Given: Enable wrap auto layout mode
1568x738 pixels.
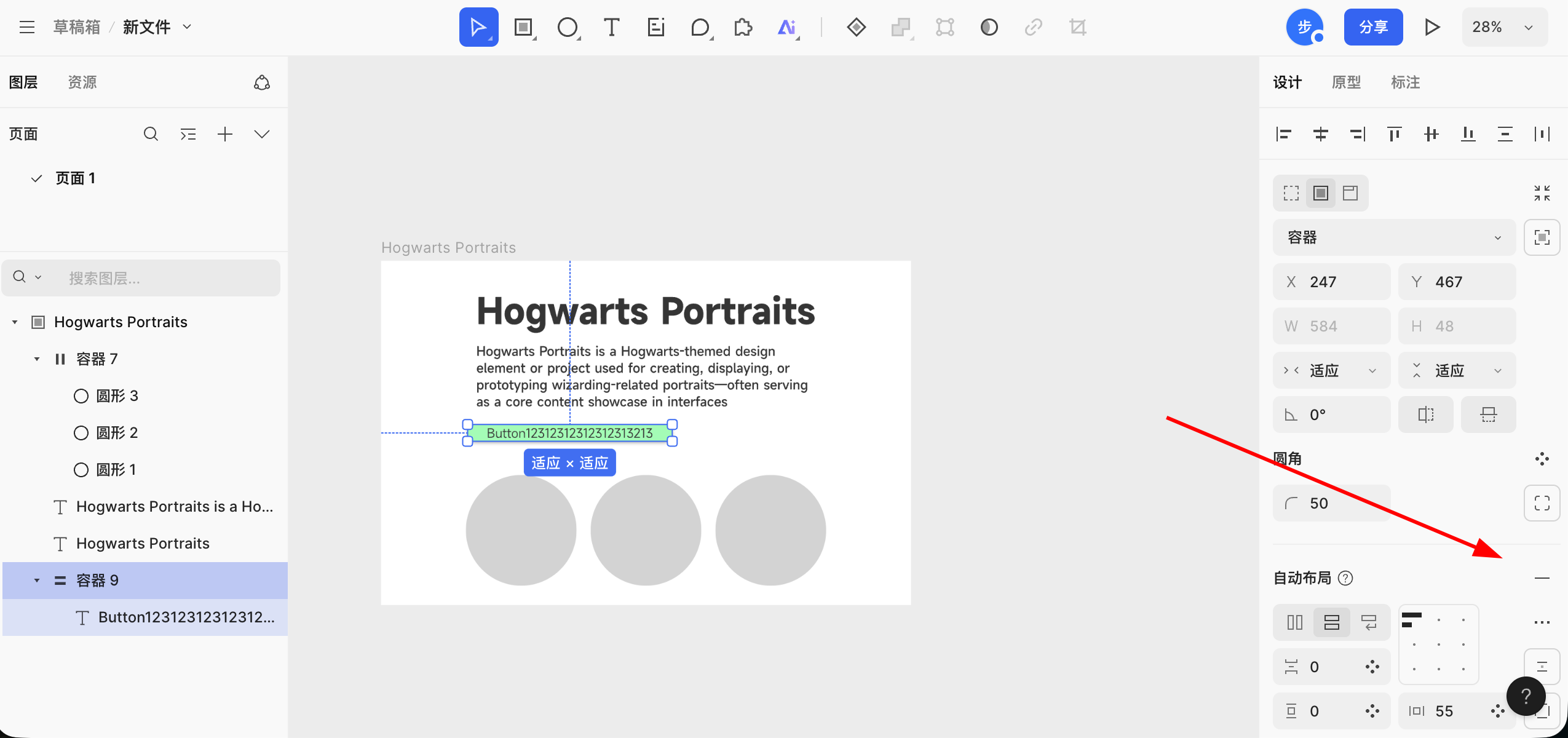Looking at the screenshot, I should click(x=1369, y=622).
